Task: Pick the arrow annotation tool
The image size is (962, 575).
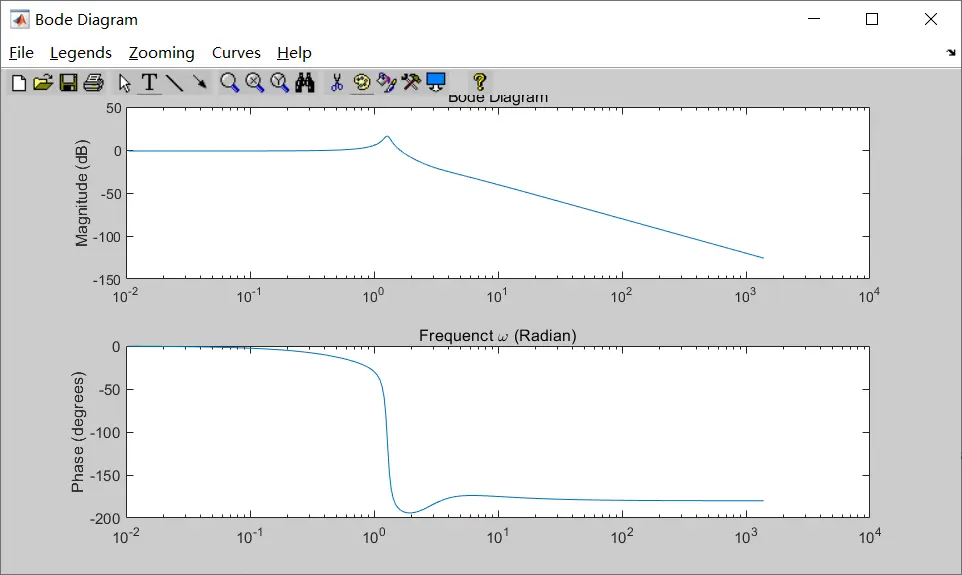Action: (x=200, y=83)
